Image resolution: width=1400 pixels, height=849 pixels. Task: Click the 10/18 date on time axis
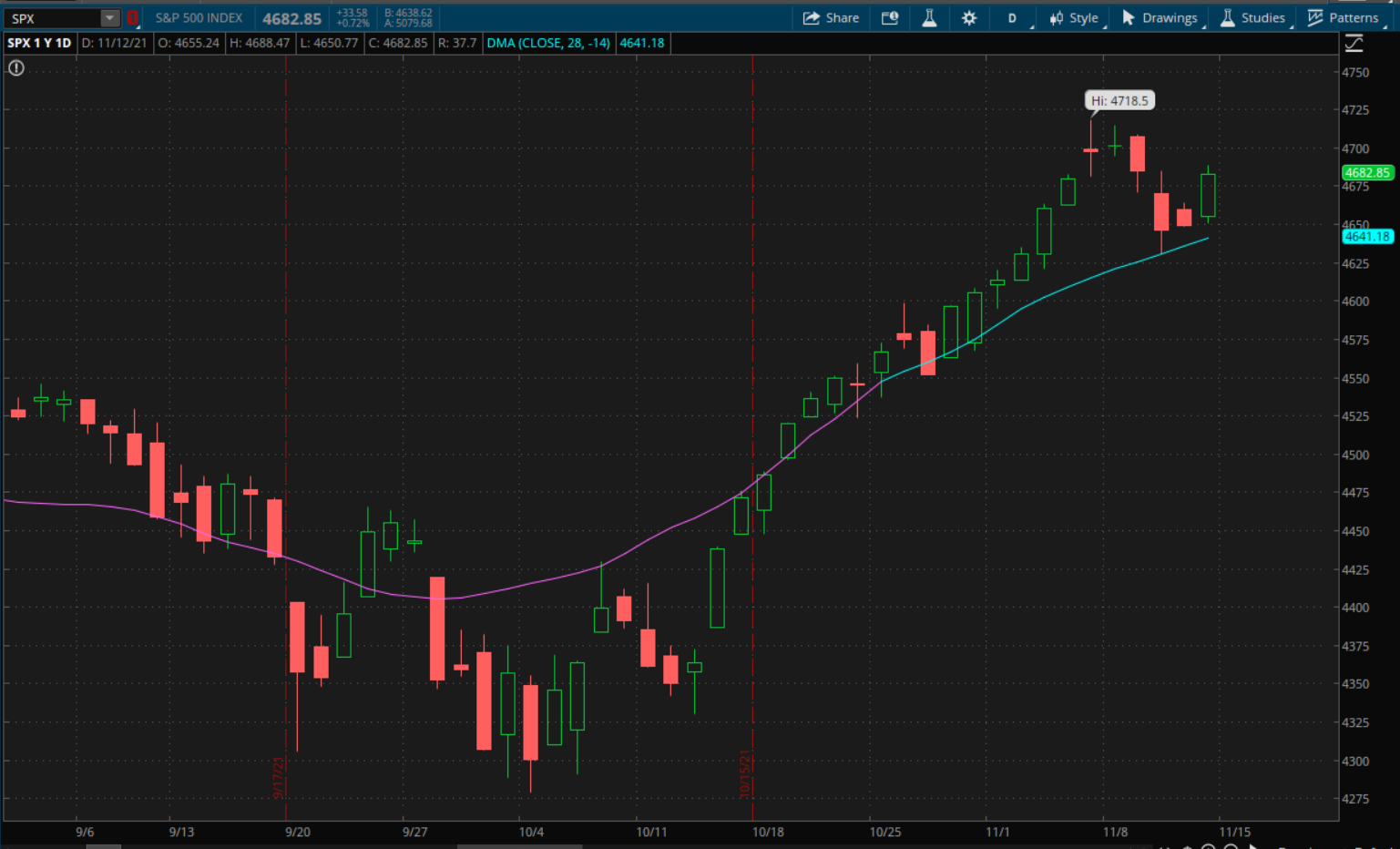point(768,832)
